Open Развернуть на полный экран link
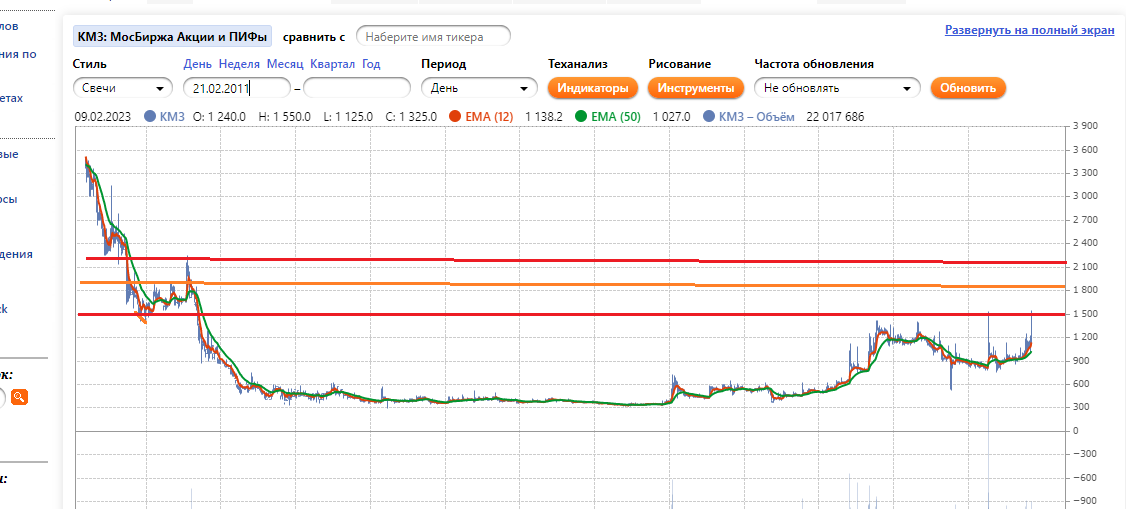 (1029, 30)
